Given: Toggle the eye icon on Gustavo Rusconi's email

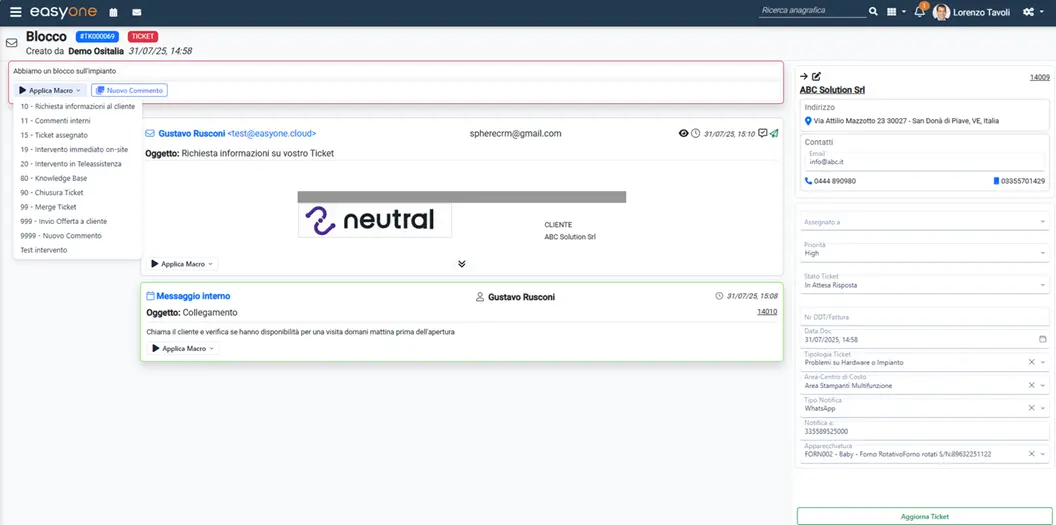Looking at the screenshot, I should 684,133.
